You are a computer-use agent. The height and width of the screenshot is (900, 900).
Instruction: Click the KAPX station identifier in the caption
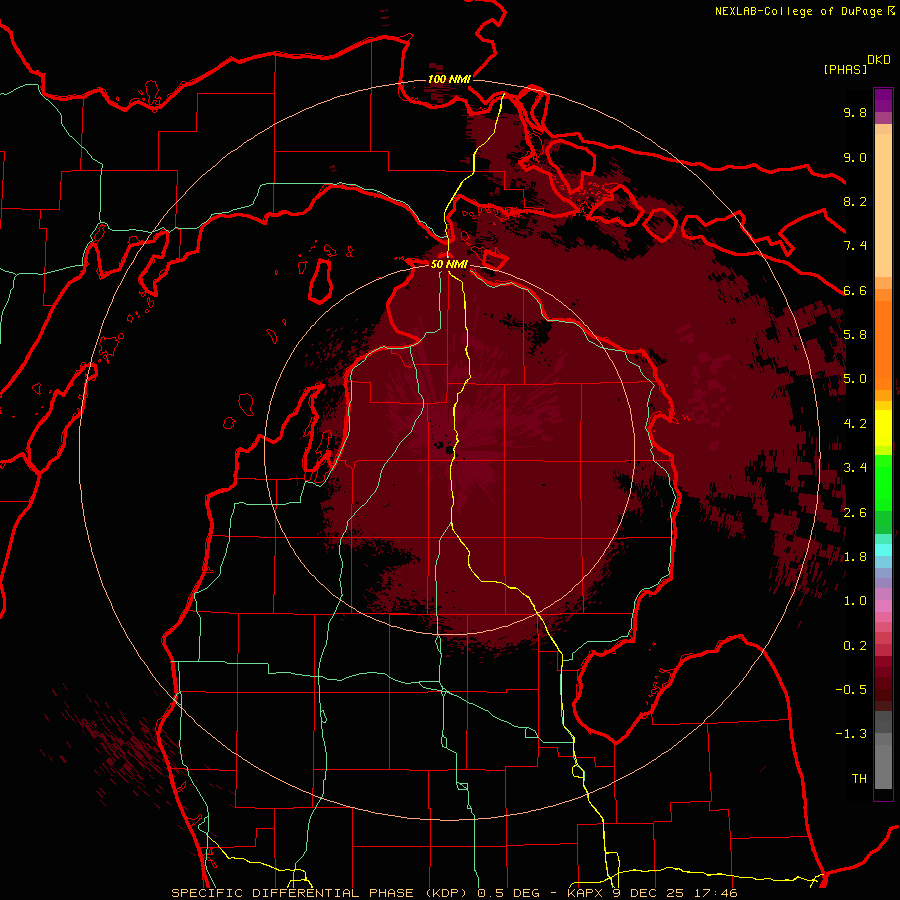tap(583, 893)
